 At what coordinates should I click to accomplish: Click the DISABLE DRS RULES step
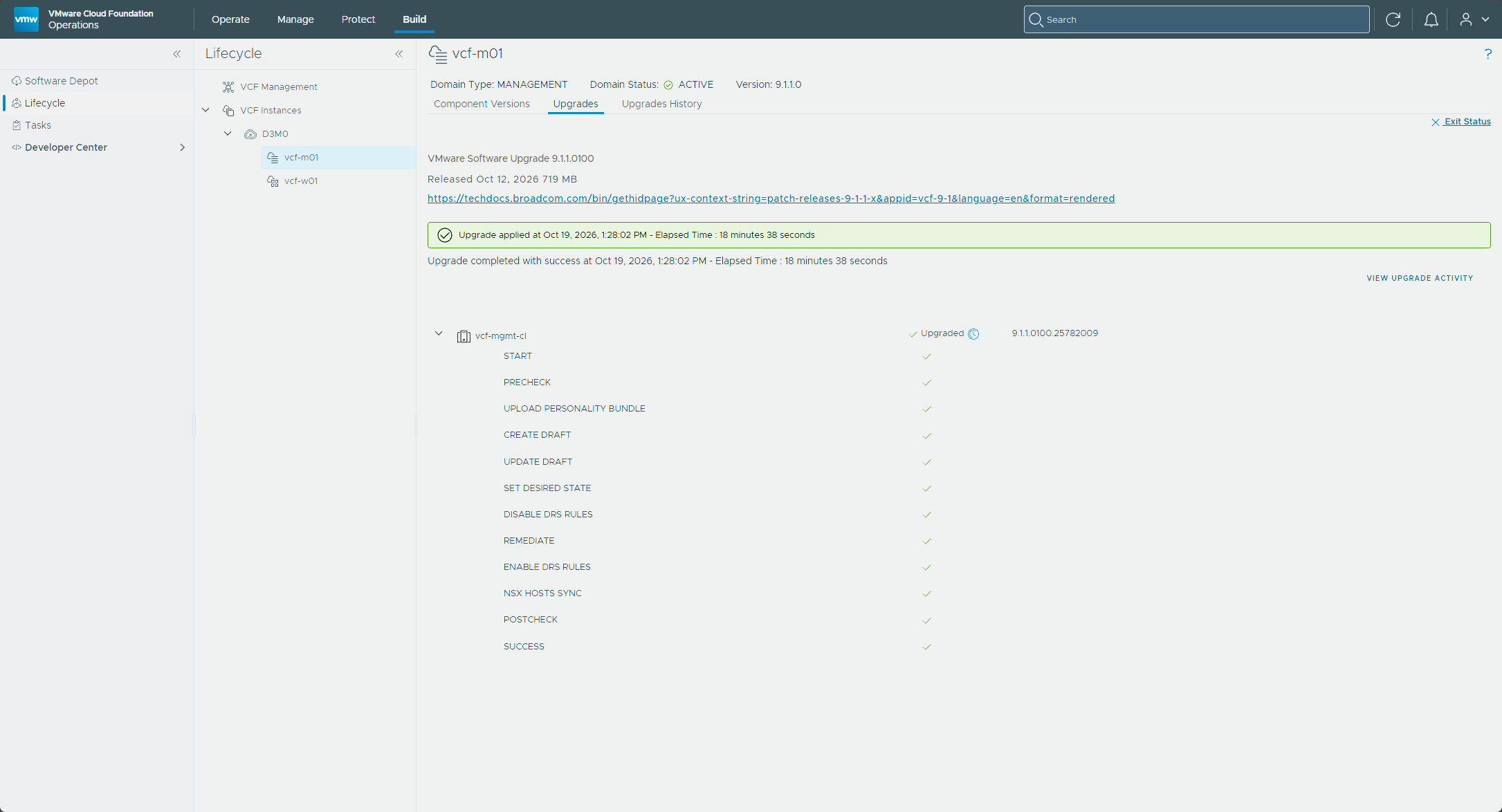click(x=548, y=515)
